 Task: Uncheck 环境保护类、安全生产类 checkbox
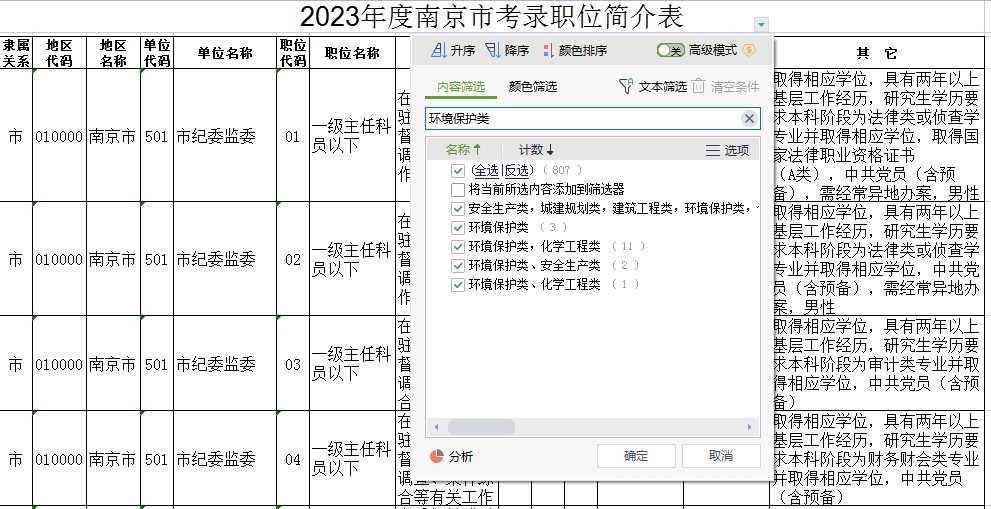(458, 266)
